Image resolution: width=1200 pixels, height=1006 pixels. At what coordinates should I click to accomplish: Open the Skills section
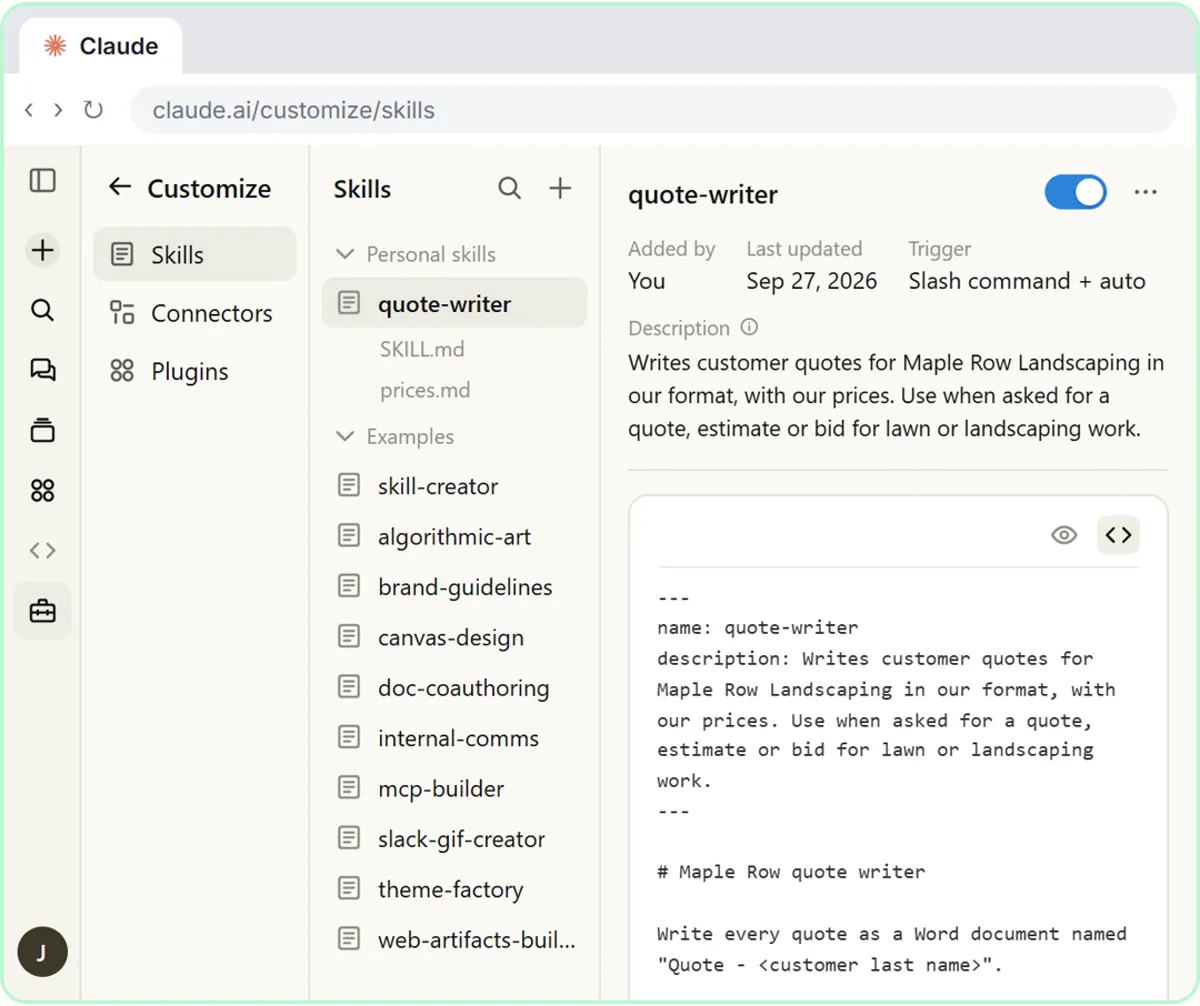tap(195, 255)
